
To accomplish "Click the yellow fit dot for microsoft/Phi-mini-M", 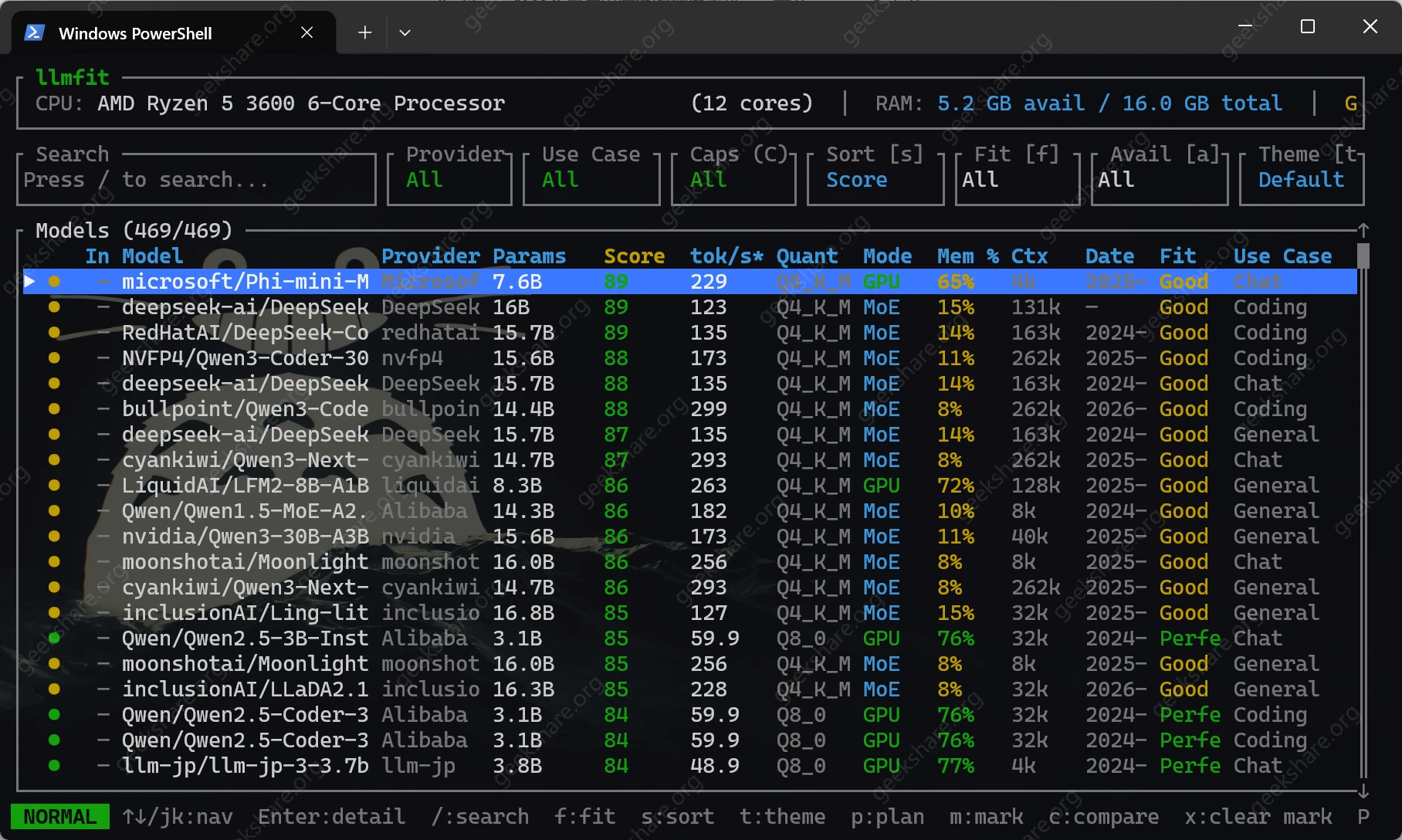I will 54,282.
